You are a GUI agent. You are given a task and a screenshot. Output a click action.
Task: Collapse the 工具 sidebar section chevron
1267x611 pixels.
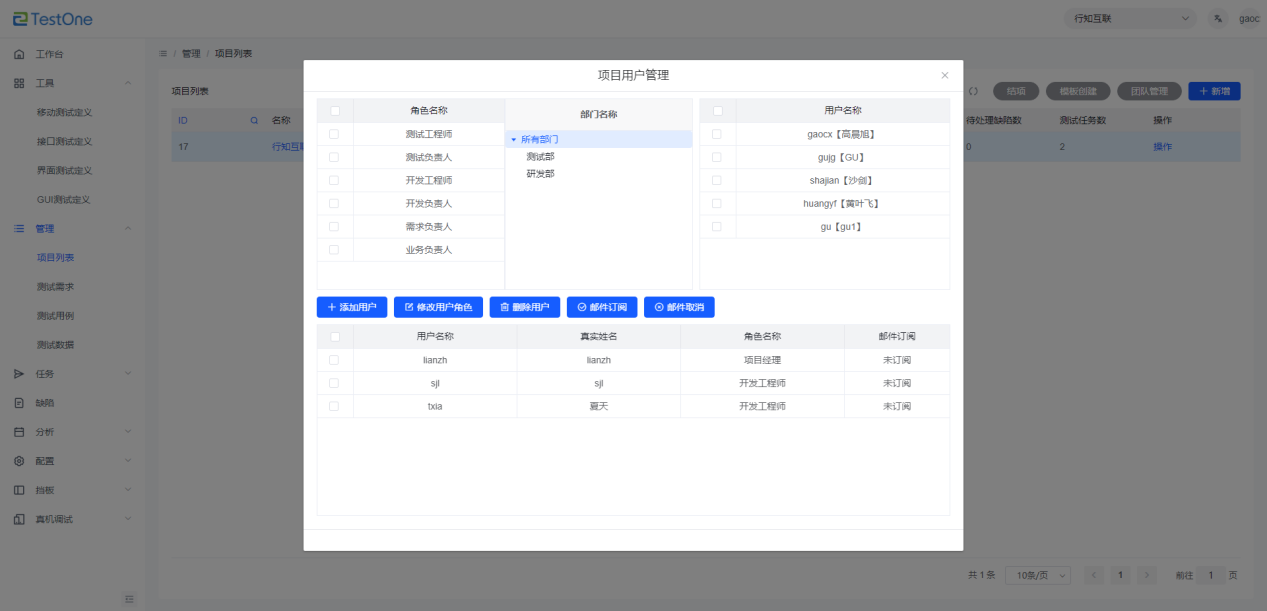[x=128, y=83]
